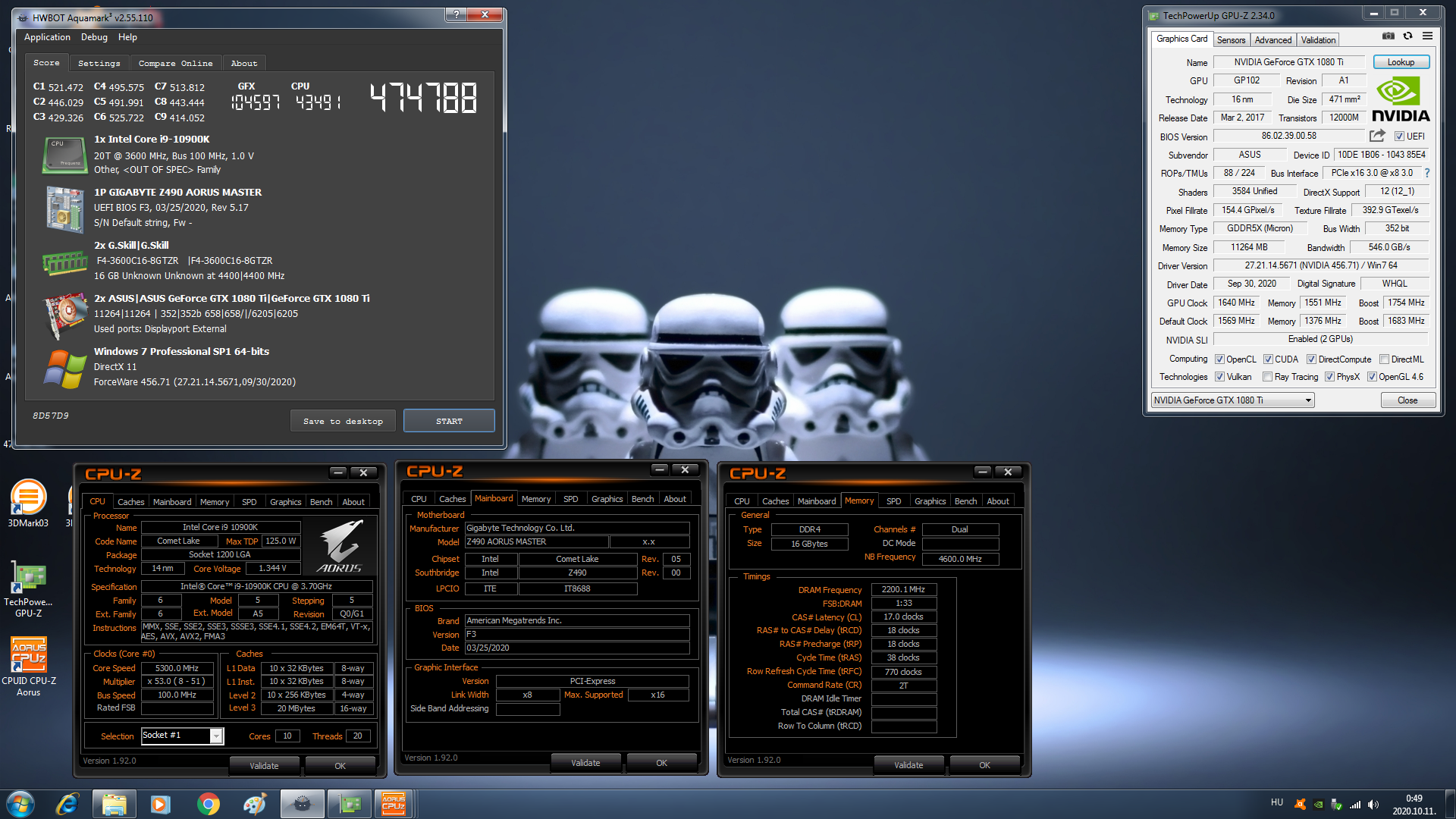The image size is (1456, 819).
Task: Open Application menu in Aquamark
Action: (47, 37)
